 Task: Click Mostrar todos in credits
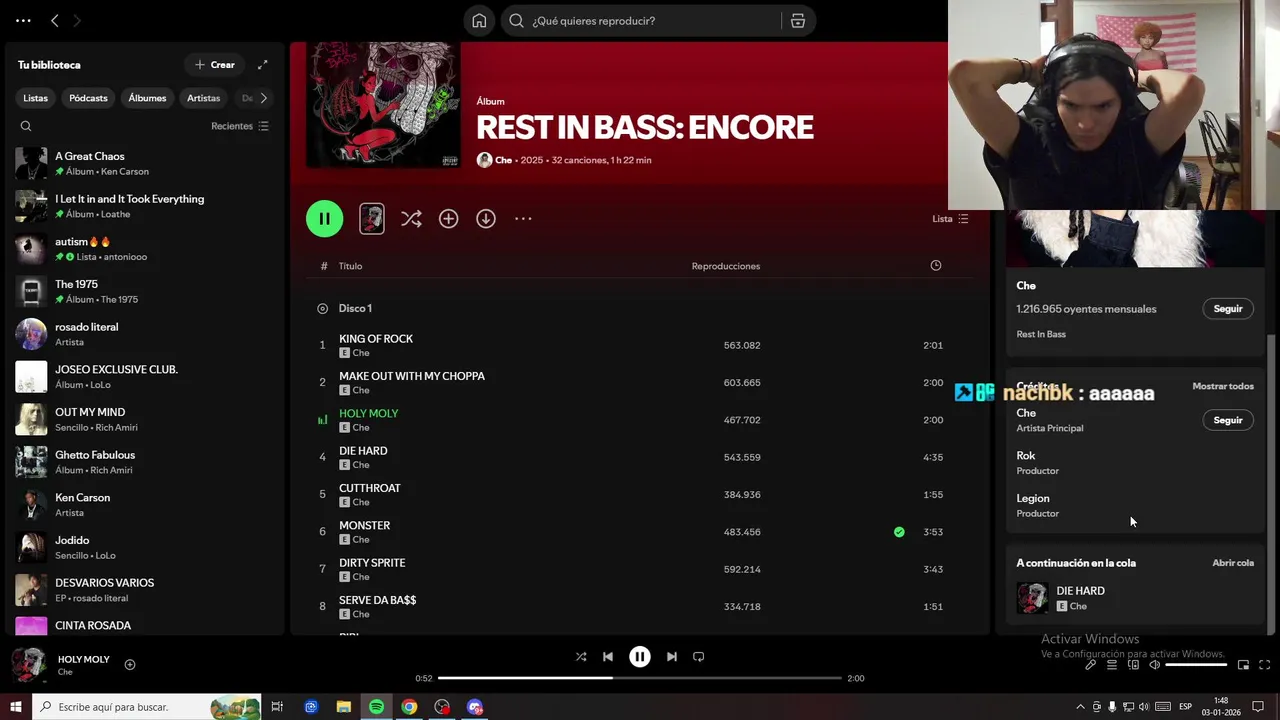click(1223, 386)
